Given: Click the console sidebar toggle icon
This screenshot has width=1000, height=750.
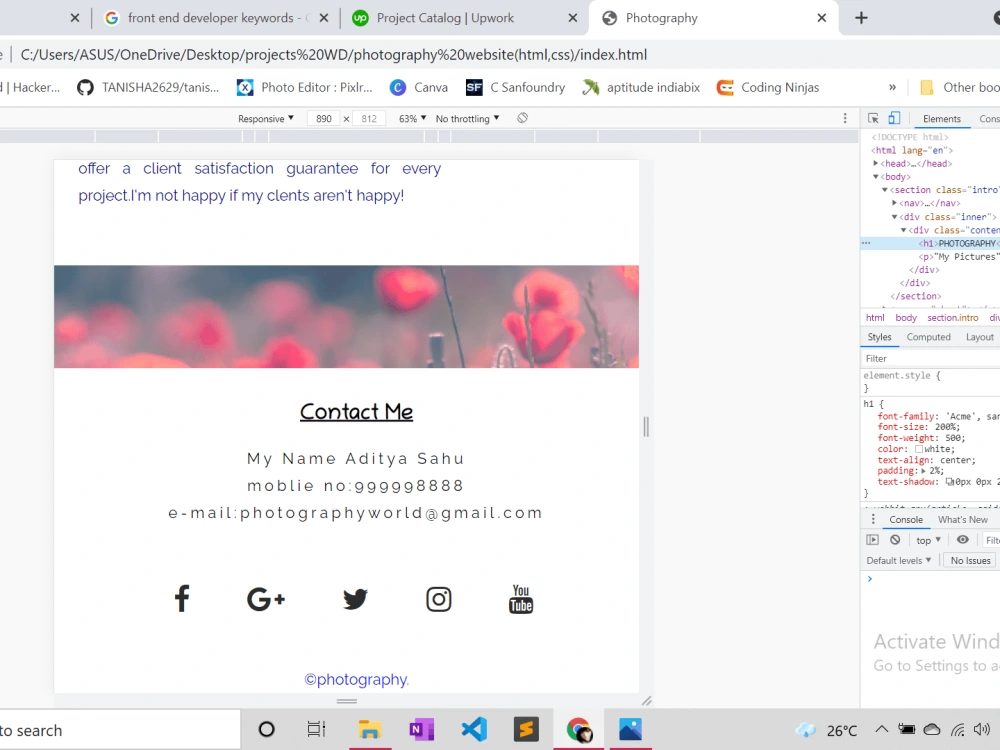Looking at the screenshot, I should (x=872, y=540).
